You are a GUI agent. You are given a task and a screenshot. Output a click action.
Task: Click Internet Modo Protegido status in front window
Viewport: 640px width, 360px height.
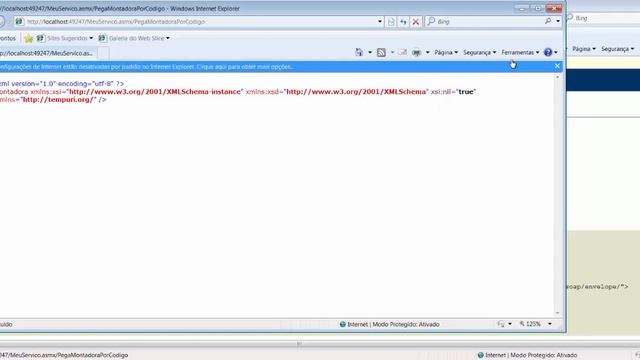[393, 324]
